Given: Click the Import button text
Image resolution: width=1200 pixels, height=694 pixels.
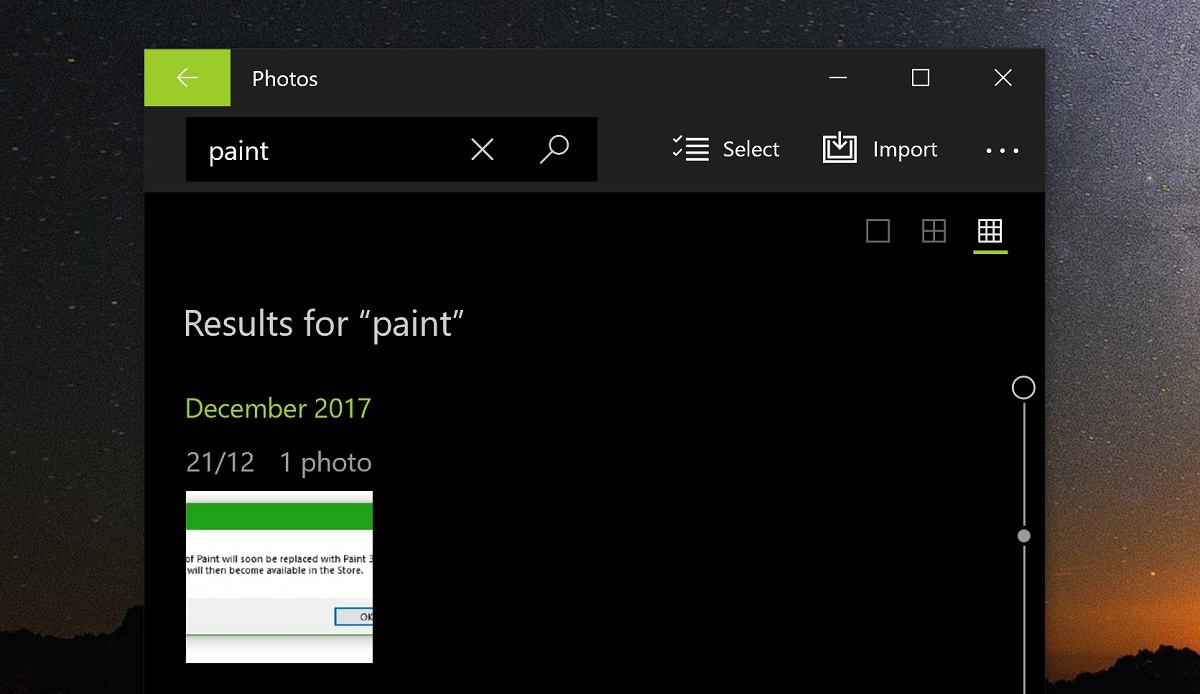Looking at the screenshot, I should pos(906,148).
